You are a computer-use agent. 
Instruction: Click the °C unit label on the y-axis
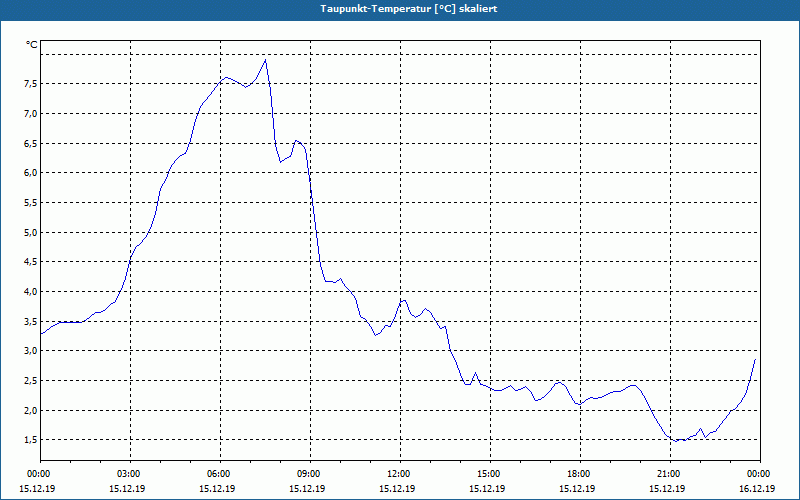[x=32, y=45]
